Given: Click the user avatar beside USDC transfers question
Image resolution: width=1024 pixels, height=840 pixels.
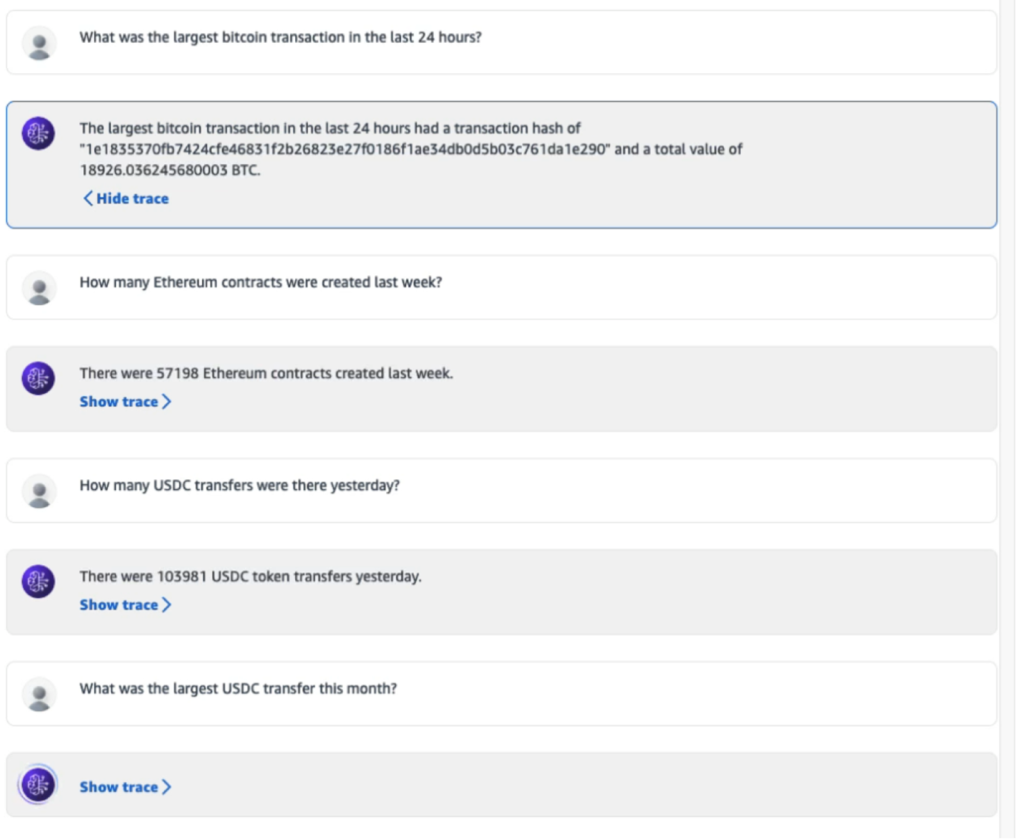Looking at the screenshot, I should click(38, 490).
